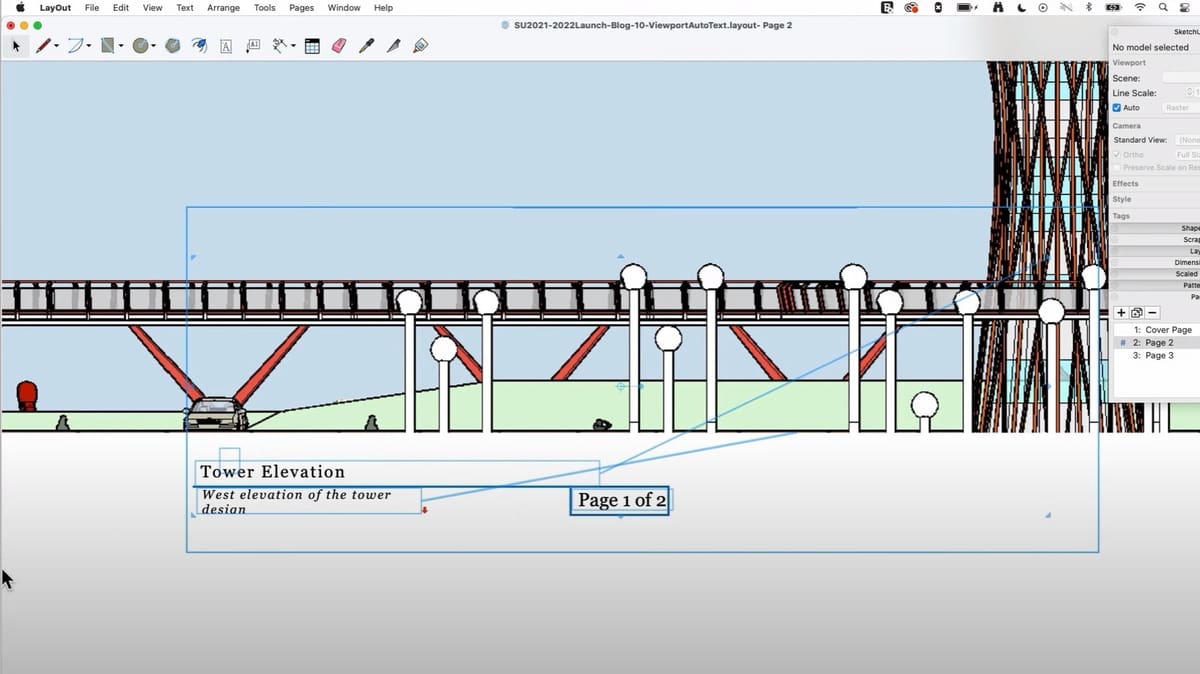This screenshot has width=1200, height=674.
Task: Expand the Style section
Action: [x=1122, y=199]
